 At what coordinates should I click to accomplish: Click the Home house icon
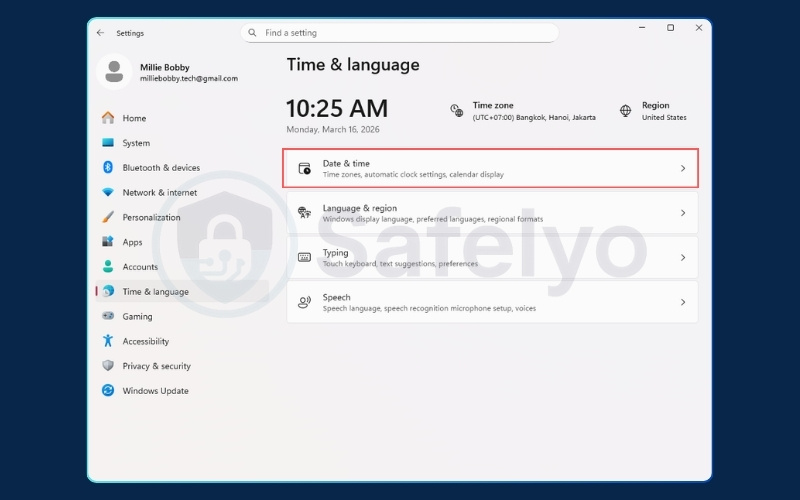[x=108, y=118]
